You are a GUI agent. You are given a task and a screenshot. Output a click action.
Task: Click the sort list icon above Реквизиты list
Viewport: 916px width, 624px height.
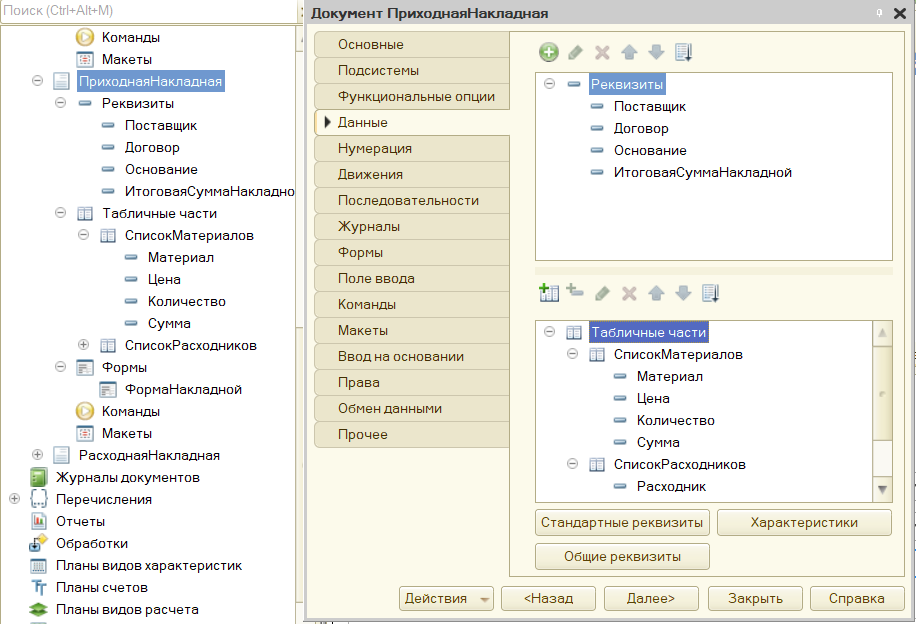(683, 53)
